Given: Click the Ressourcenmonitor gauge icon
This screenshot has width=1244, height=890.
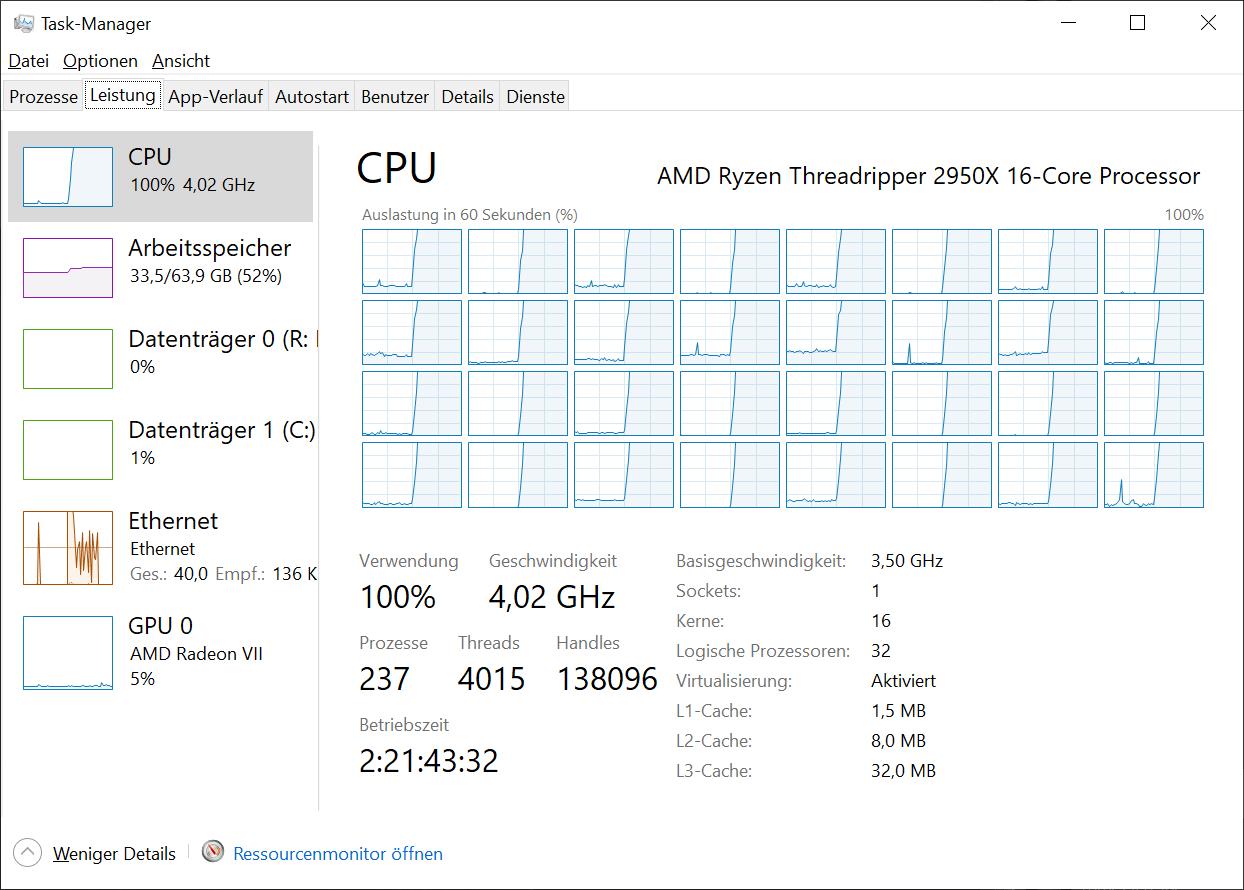Looking at the screenshot, I should click(x=212, y=853).
